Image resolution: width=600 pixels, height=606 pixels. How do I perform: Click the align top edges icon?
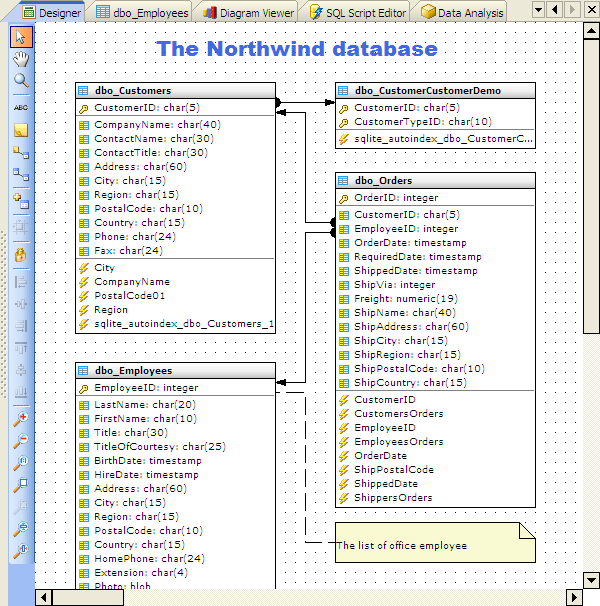[x=21, y=348]
